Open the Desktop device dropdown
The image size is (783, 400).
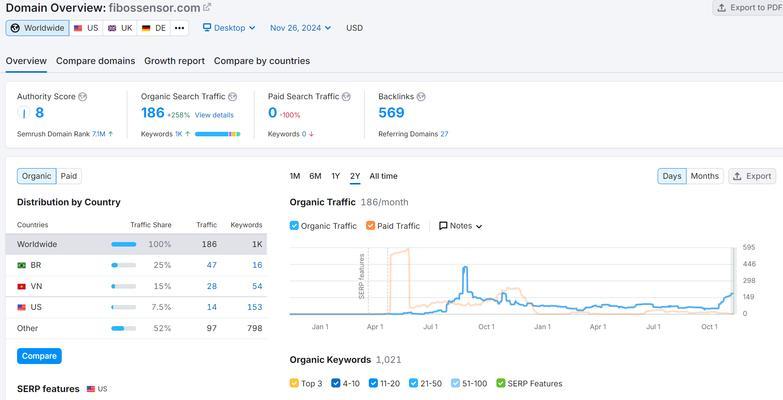pos(229,28)
